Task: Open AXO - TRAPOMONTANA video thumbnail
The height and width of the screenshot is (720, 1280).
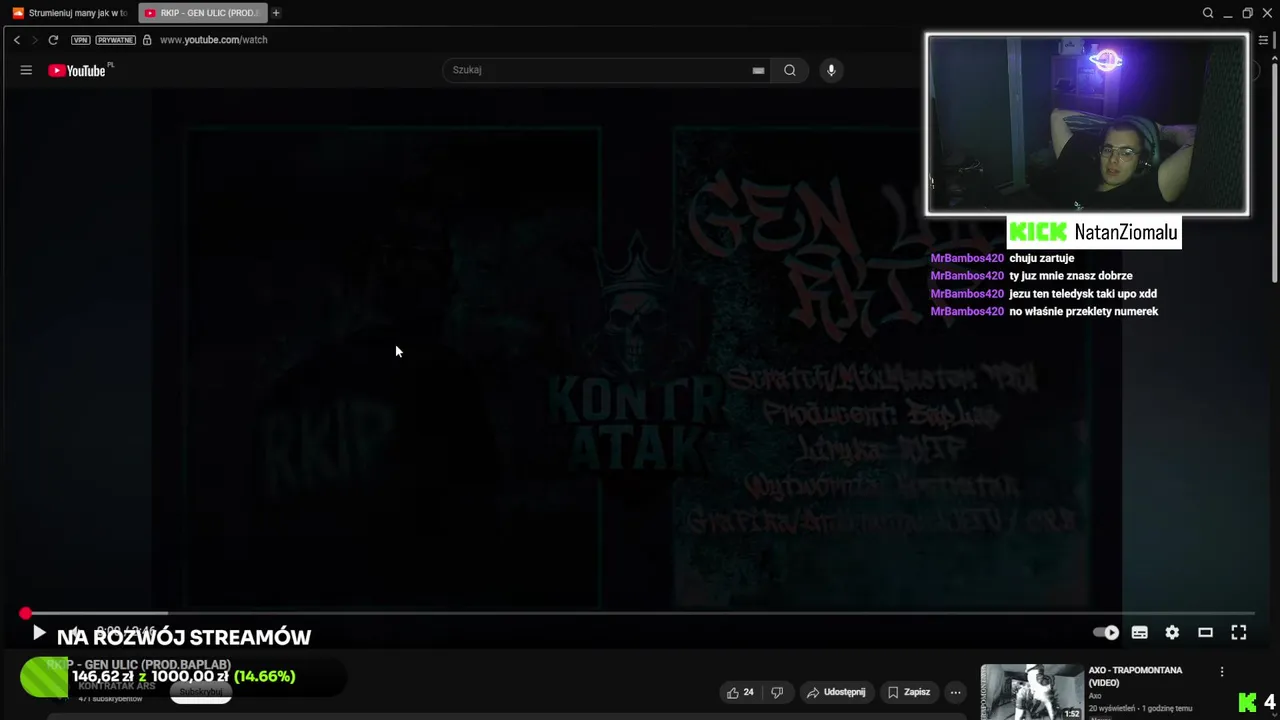Action: tap(1032, 692)
